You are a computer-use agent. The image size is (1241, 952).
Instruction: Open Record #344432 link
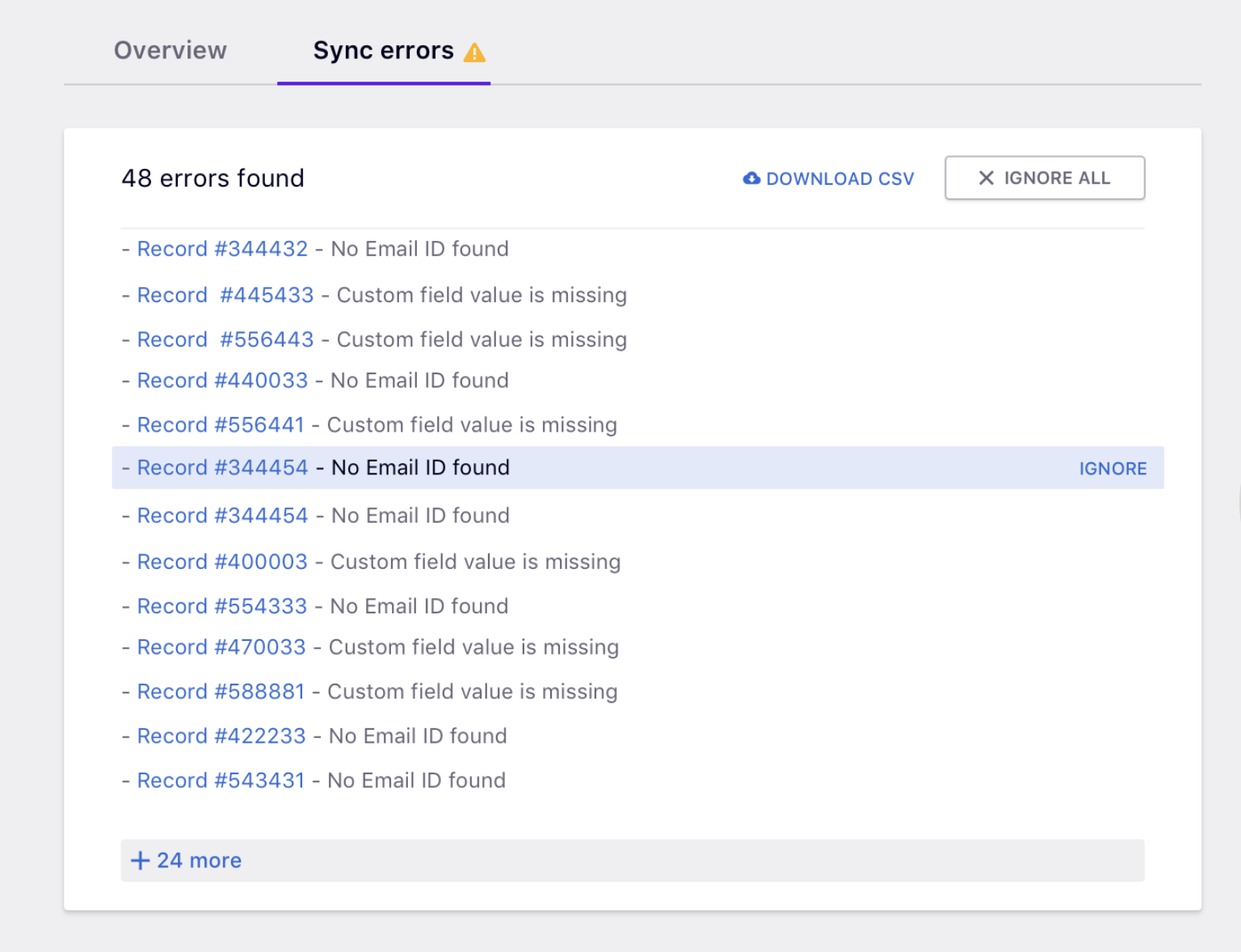[x=222, y=249]
